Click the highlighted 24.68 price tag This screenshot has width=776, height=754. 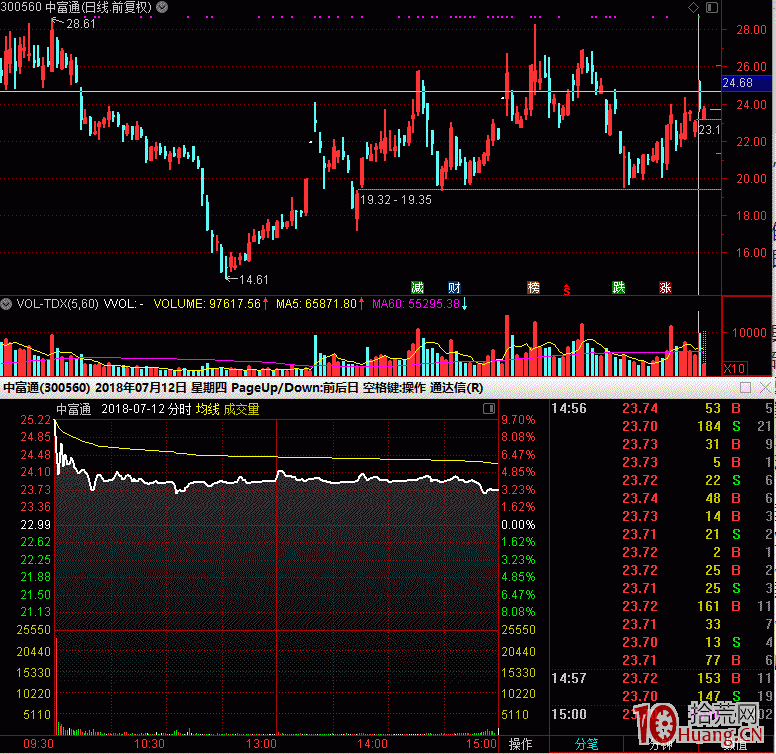pyautogui.click(x=746, y=83)
